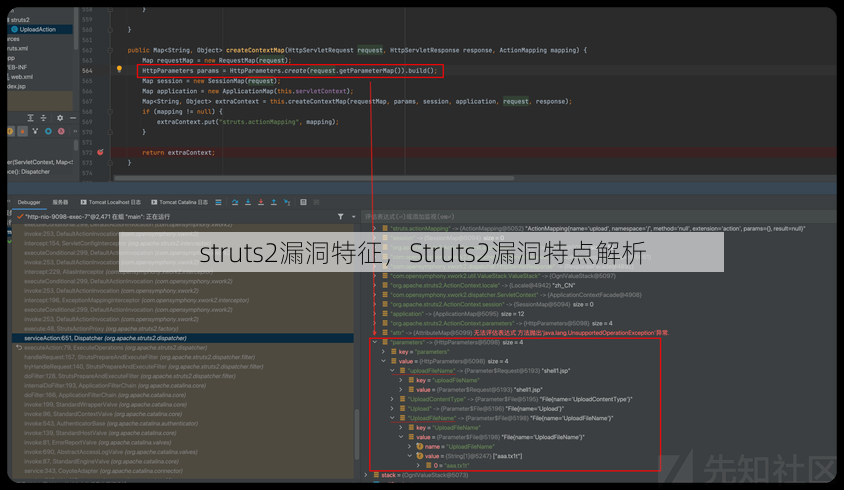Select UploadAction in the project tree
Viewport: 844px width, 490px height.
click(37, 29)
